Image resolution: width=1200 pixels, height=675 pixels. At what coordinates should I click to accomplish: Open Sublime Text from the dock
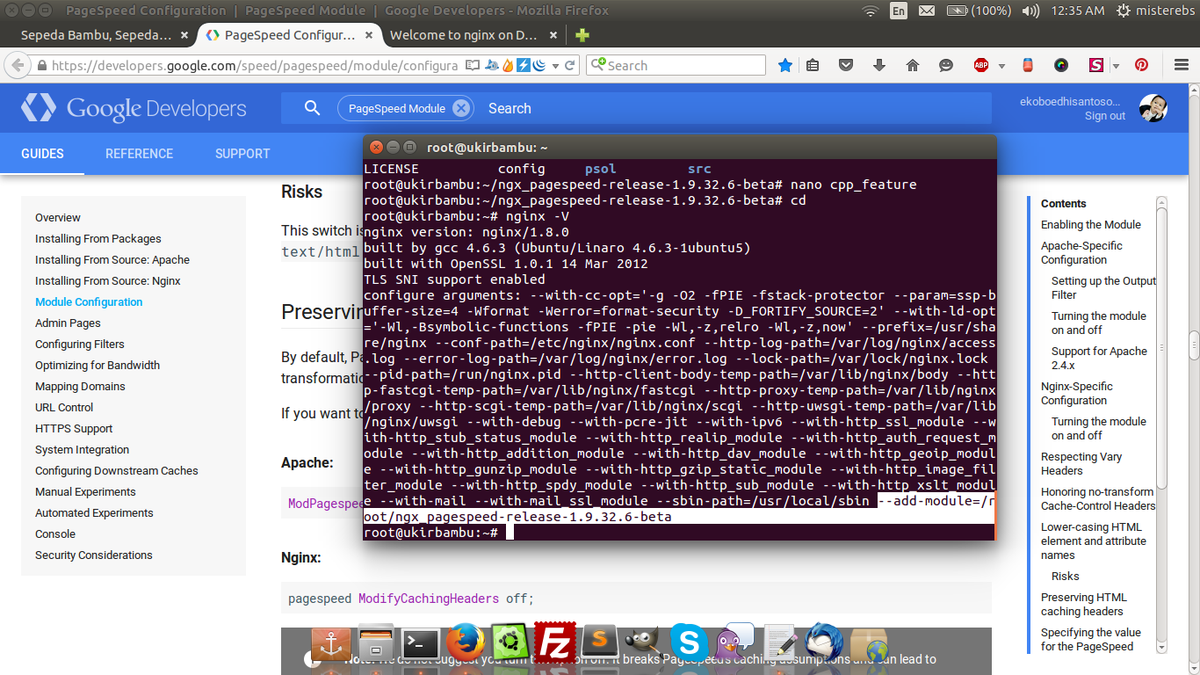click(x=600, y=642)
